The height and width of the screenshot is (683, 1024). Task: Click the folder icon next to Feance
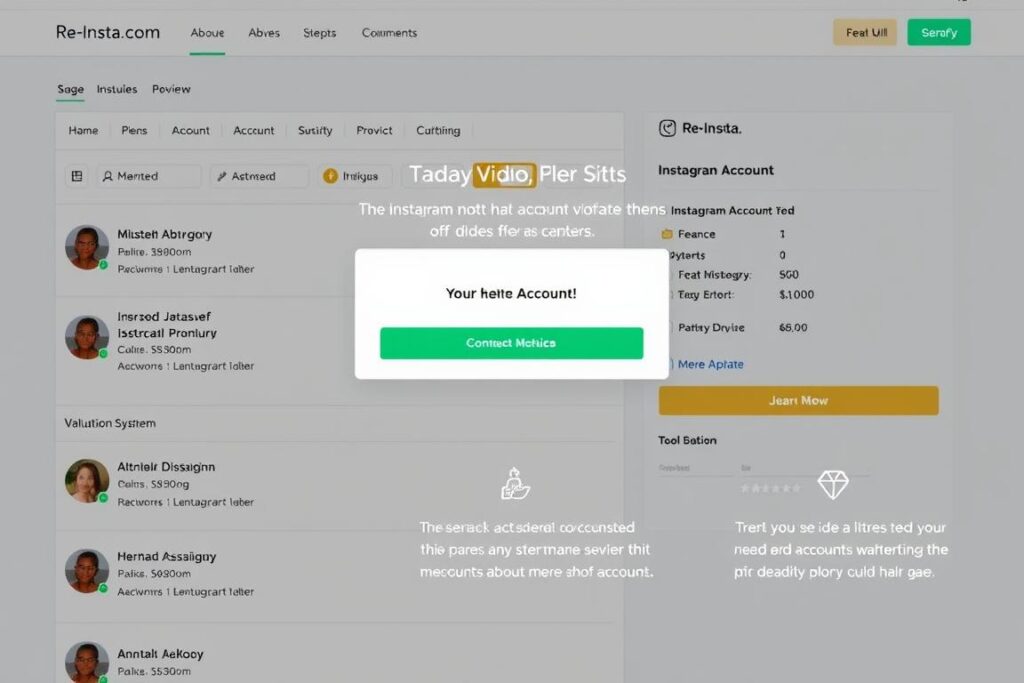(x=667, y=234)
